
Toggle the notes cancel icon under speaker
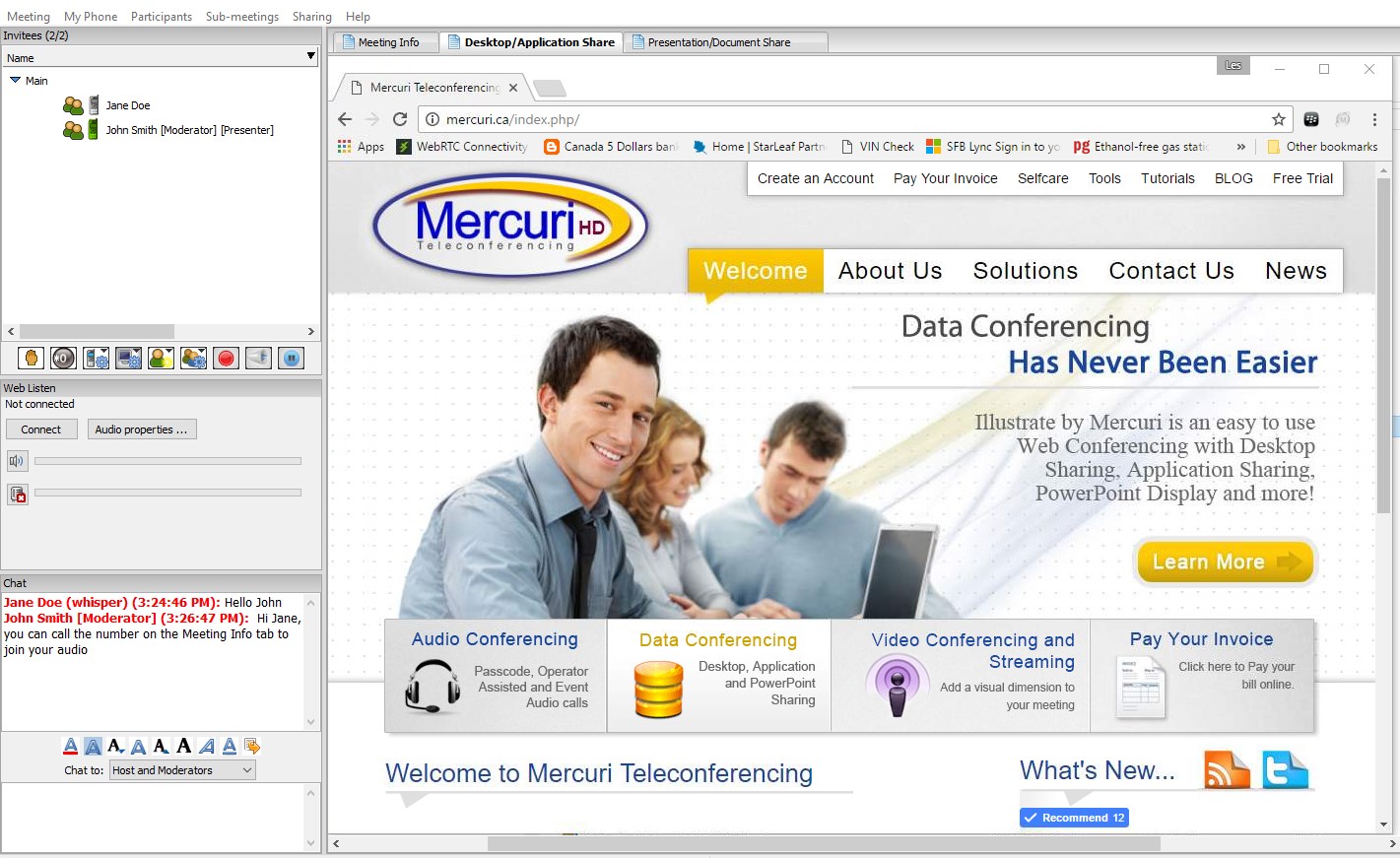[x=17, y=494]
